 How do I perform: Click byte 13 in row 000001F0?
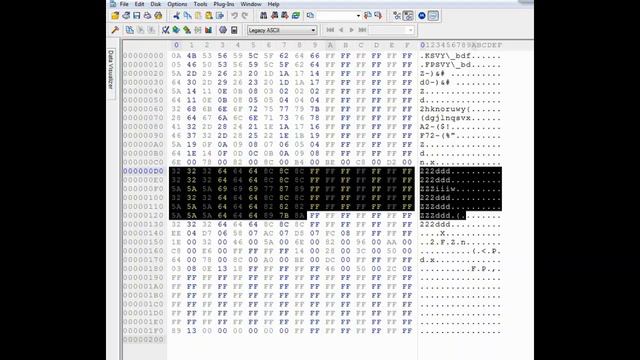click(x=191, y=331)
